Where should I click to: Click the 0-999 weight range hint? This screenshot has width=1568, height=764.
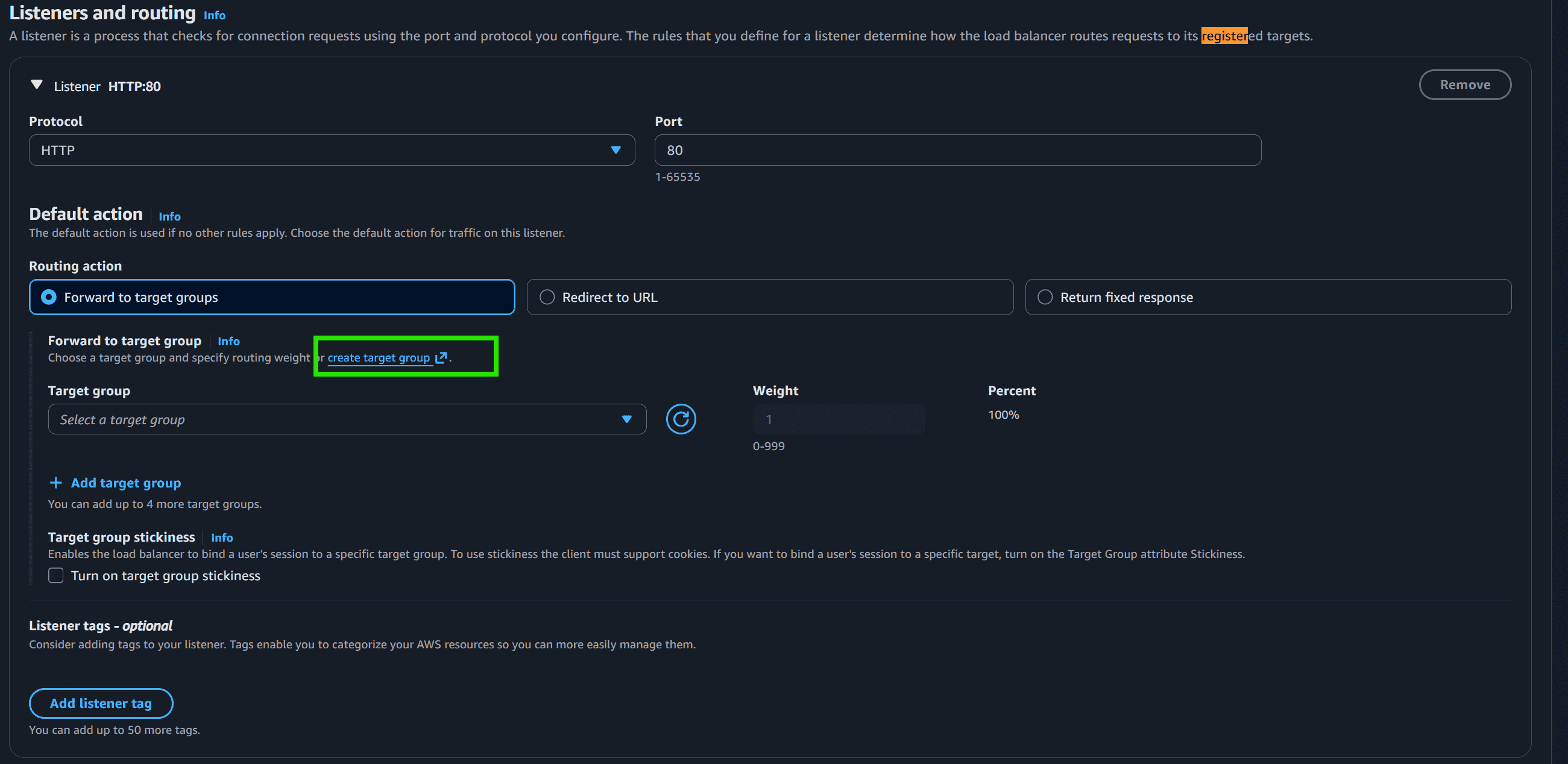click(x=768, y=446)
